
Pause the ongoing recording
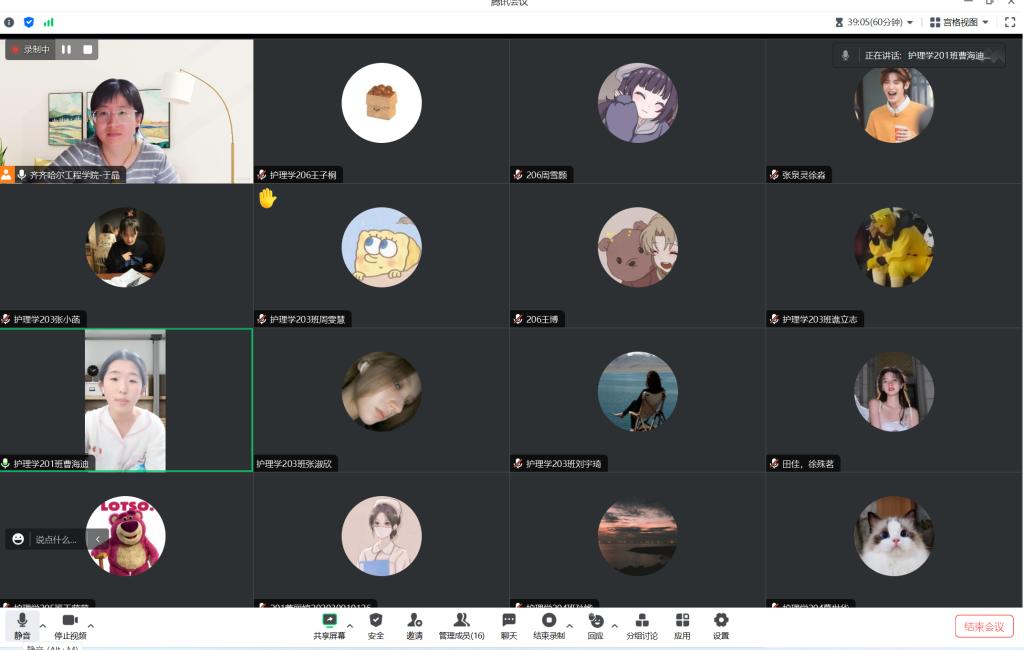point(66,49)
